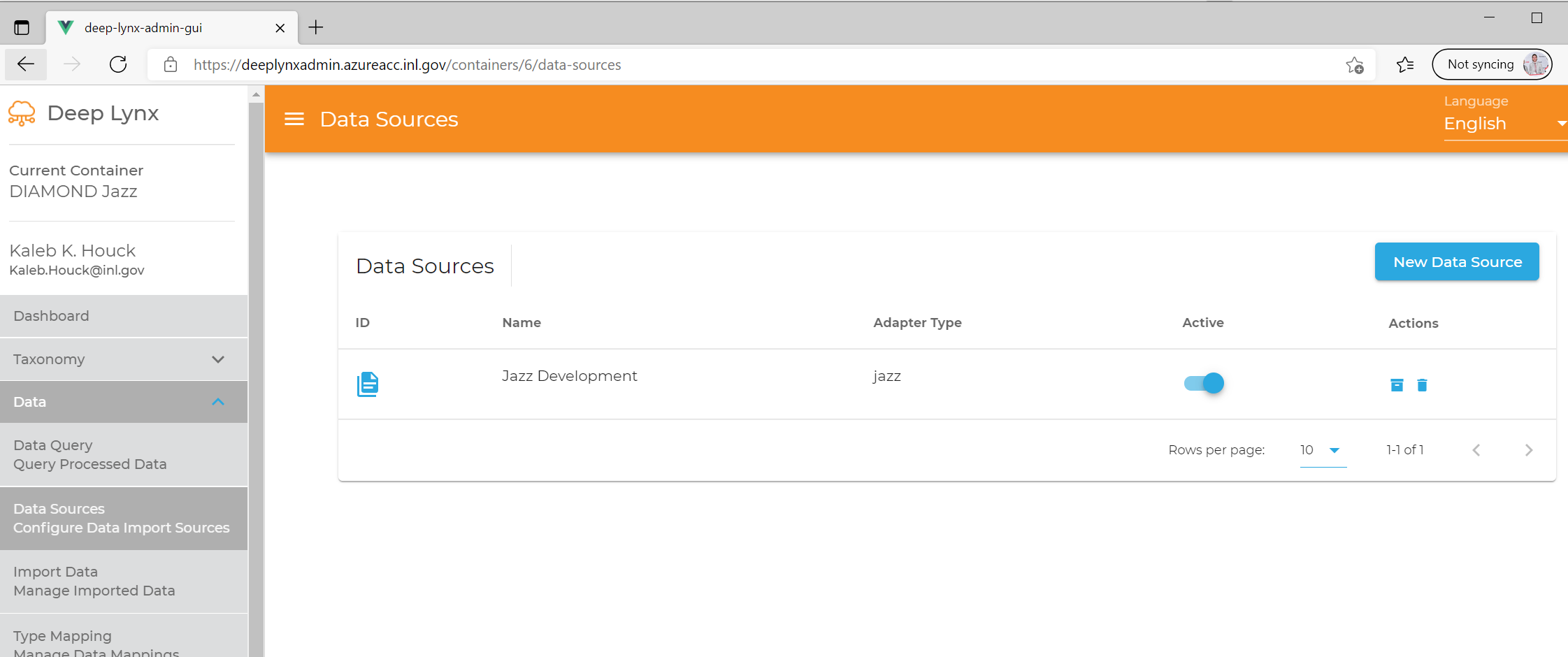Click the Not syncing profile button
This screenshot has width=1568, height=657.
tap(1491, 65)
